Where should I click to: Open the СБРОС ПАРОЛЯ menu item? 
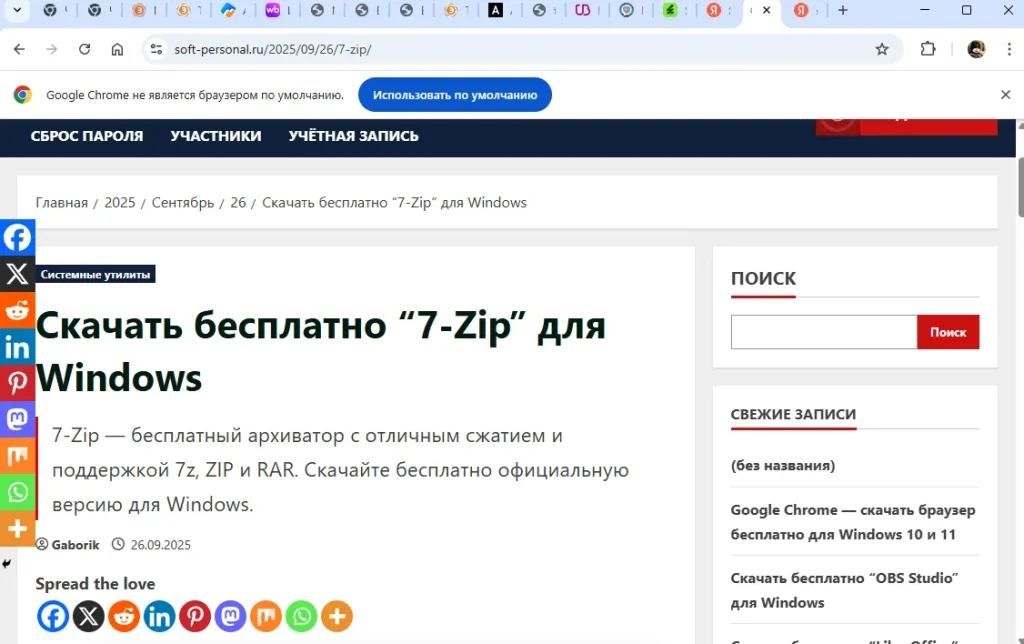[x=87, y=136]
